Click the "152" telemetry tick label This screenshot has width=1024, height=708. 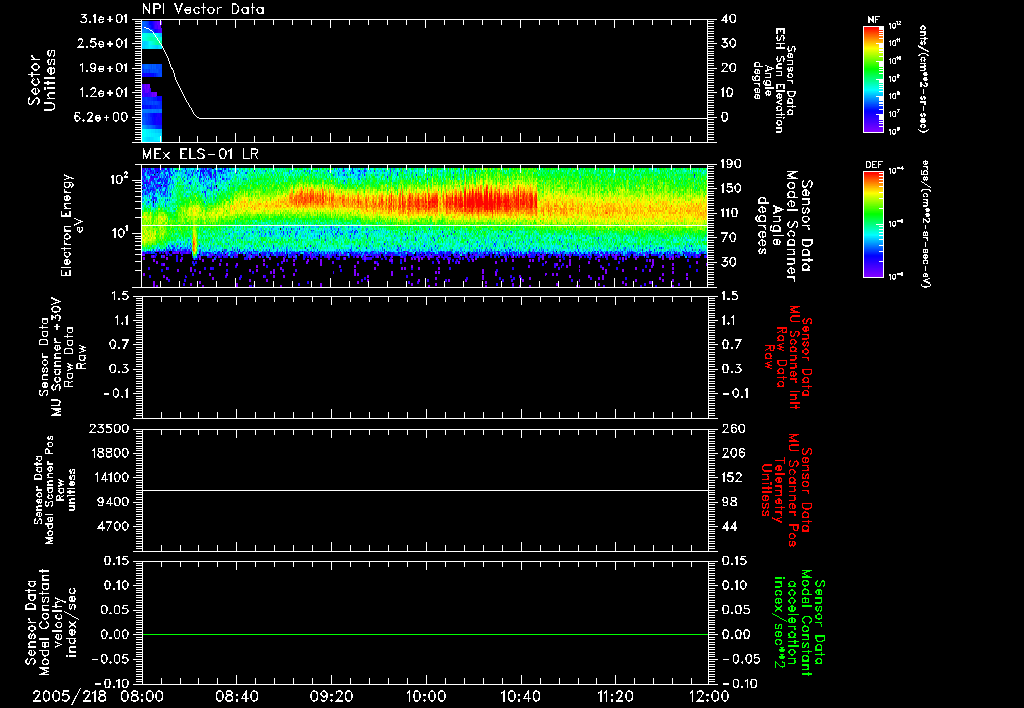pyautogui.click(x=731, y=477)
